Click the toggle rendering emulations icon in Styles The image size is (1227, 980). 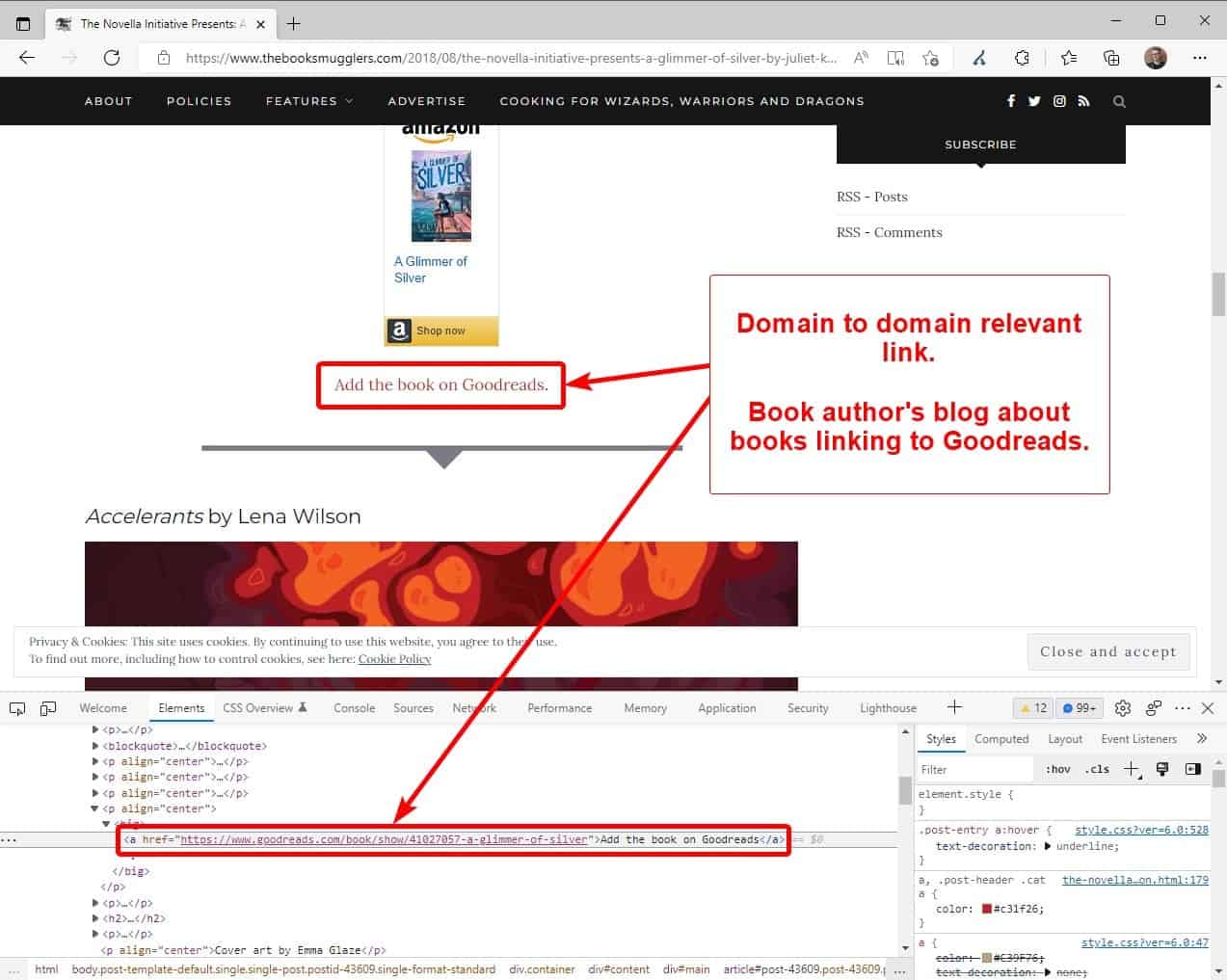(x=1162, y=769)
